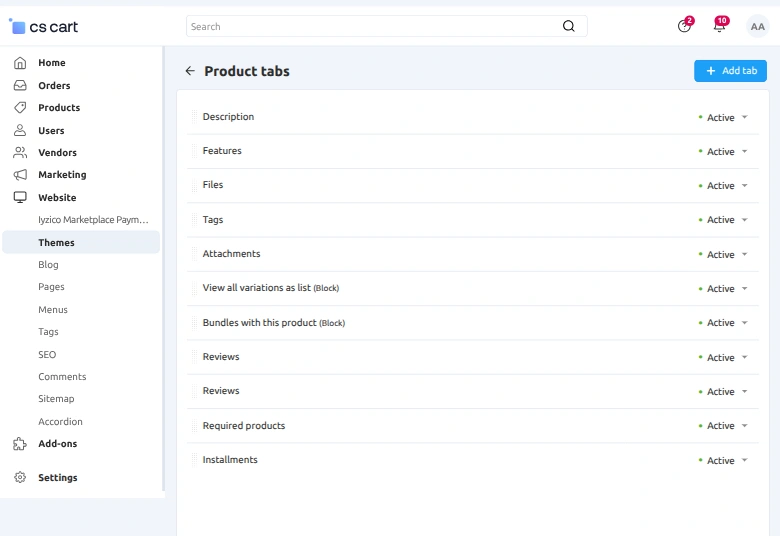Image resolution: width=780 pixels, height=536 pixels.
Task: Click the Add tab button
Action: (730, 71)
